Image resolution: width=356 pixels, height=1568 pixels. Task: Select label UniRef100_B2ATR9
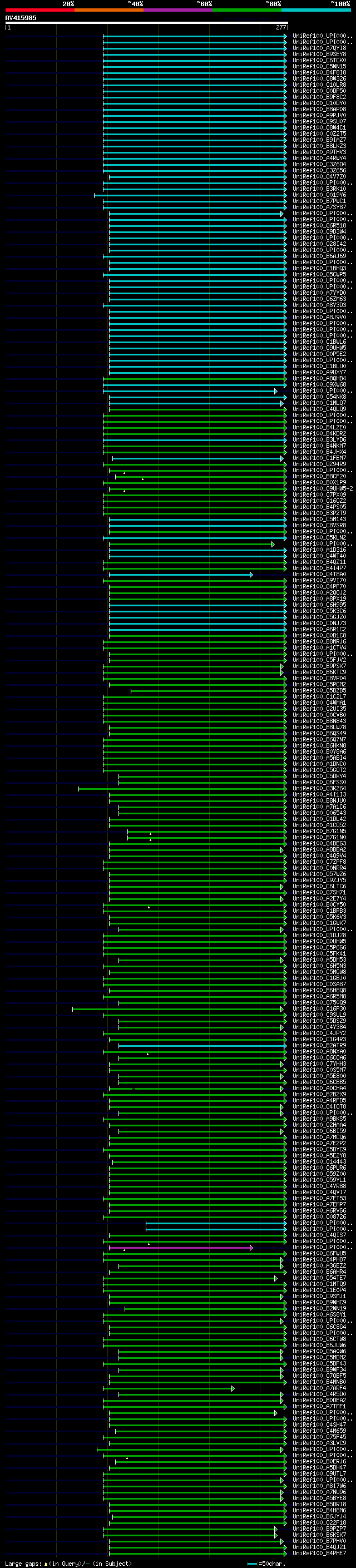[x=319, y=1046]
